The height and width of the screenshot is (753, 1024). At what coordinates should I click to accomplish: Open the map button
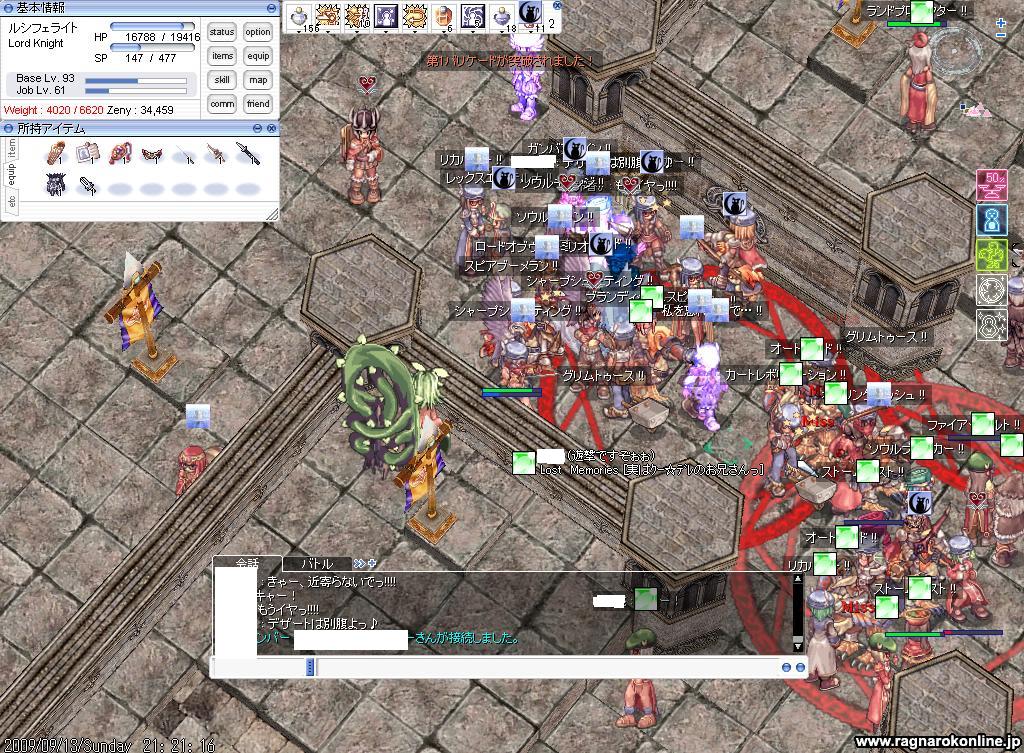pyautogui.click(x=258, y=80)
